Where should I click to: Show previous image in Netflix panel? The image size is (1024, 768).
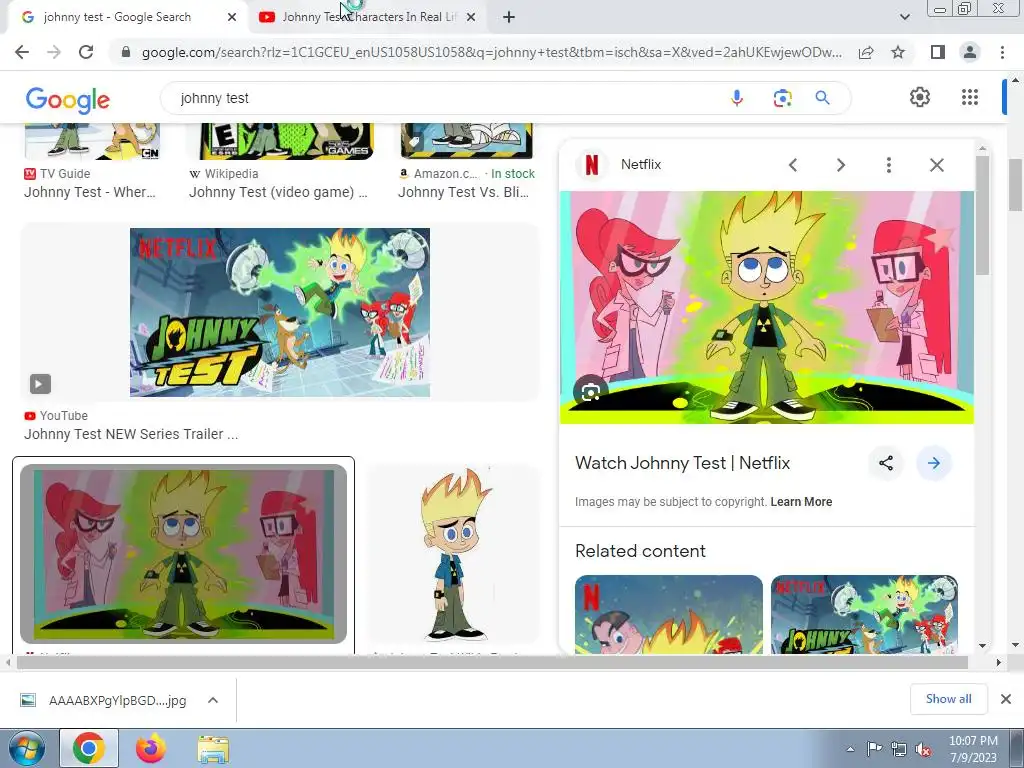[793, 165]
